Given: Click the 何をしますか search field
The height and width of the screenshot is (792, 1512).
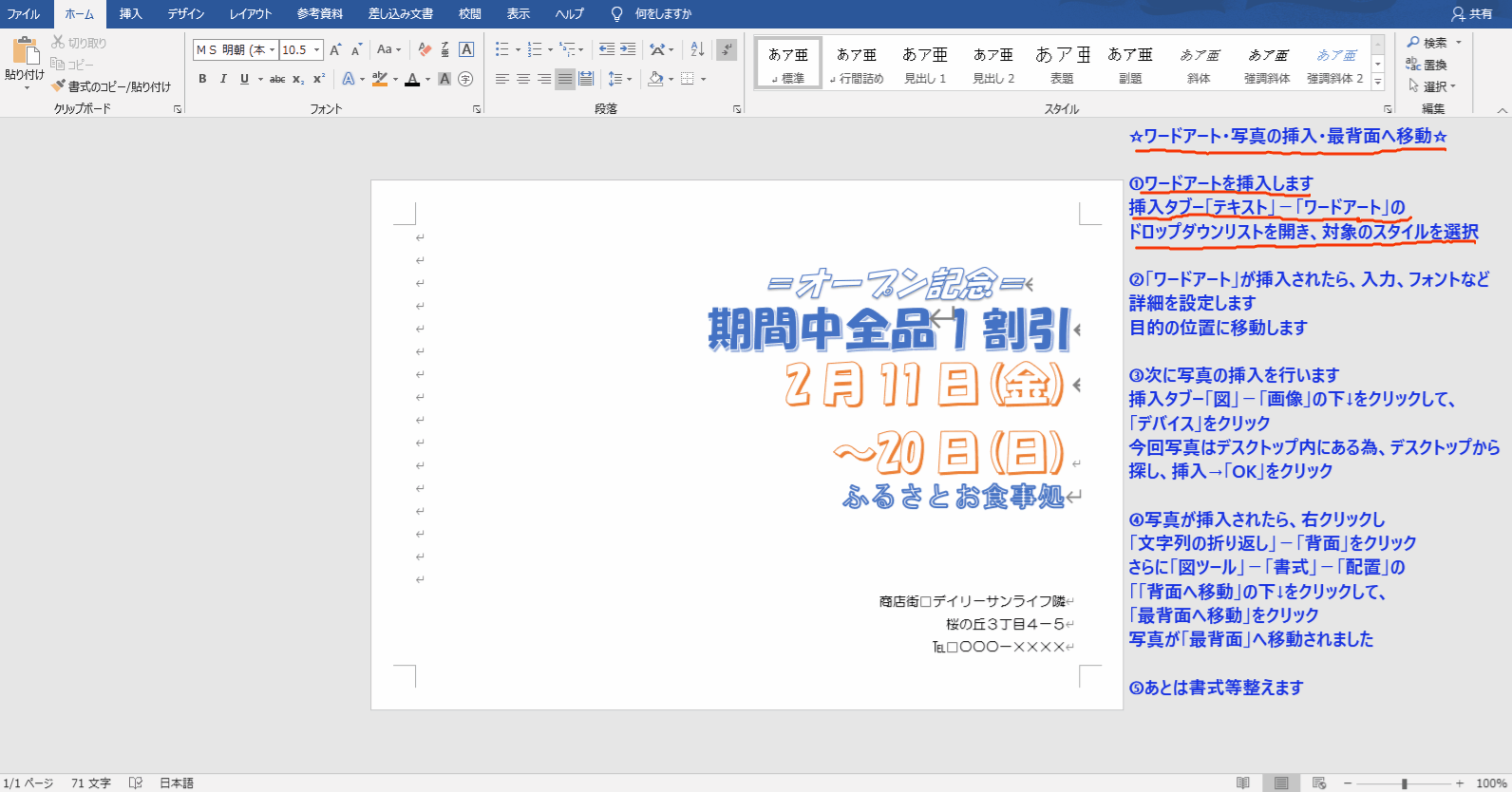Looking at the screenshot, I should [663, 13].
